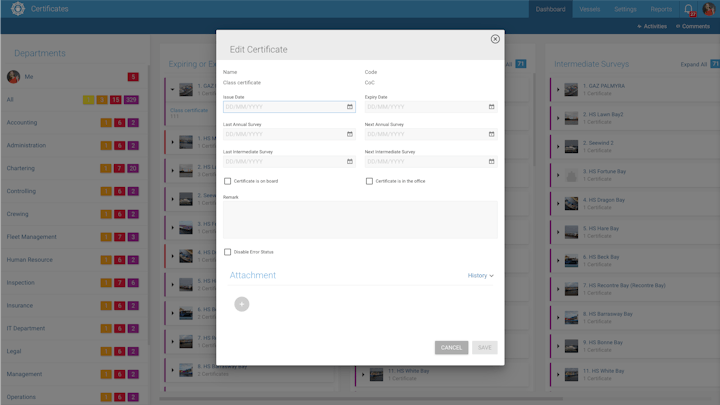
Task: Open the Vessels tab
Action: [x=590, y=9]
